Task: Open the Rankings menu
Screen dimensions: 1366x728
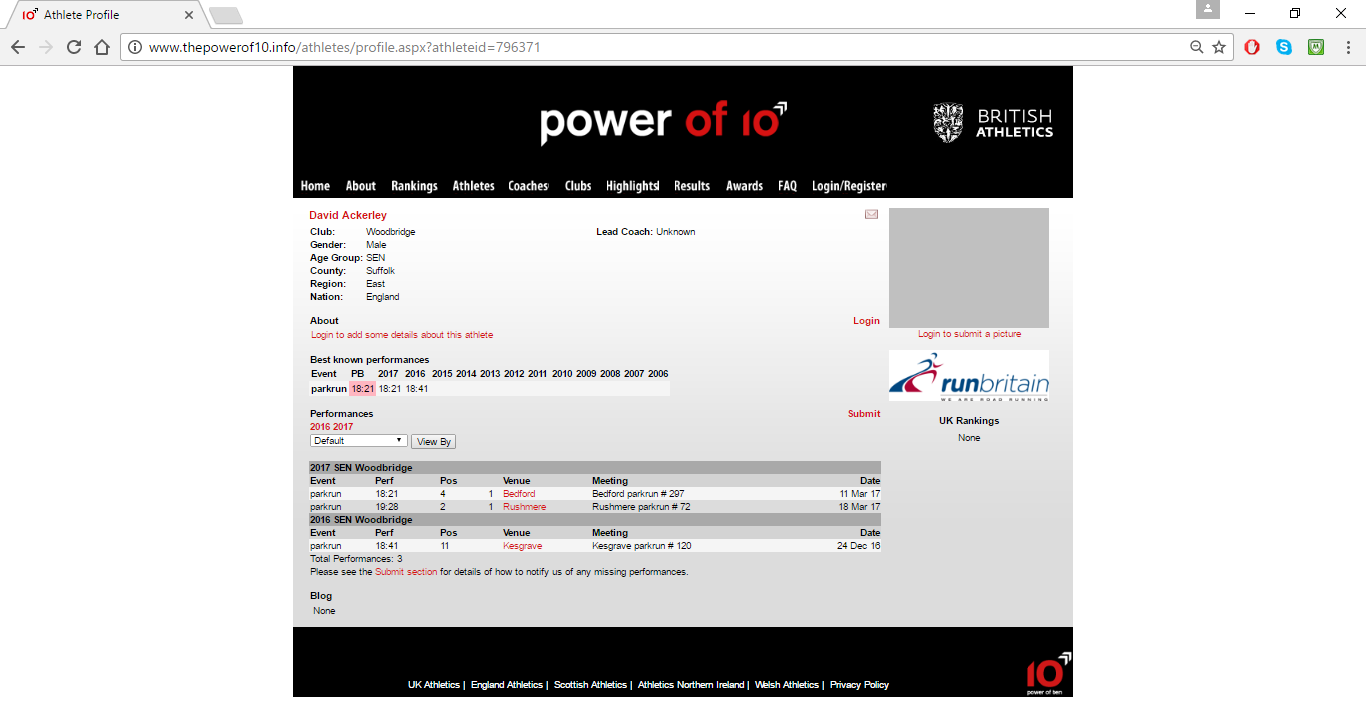Action: pyautogui.click(x=414, y=186)
